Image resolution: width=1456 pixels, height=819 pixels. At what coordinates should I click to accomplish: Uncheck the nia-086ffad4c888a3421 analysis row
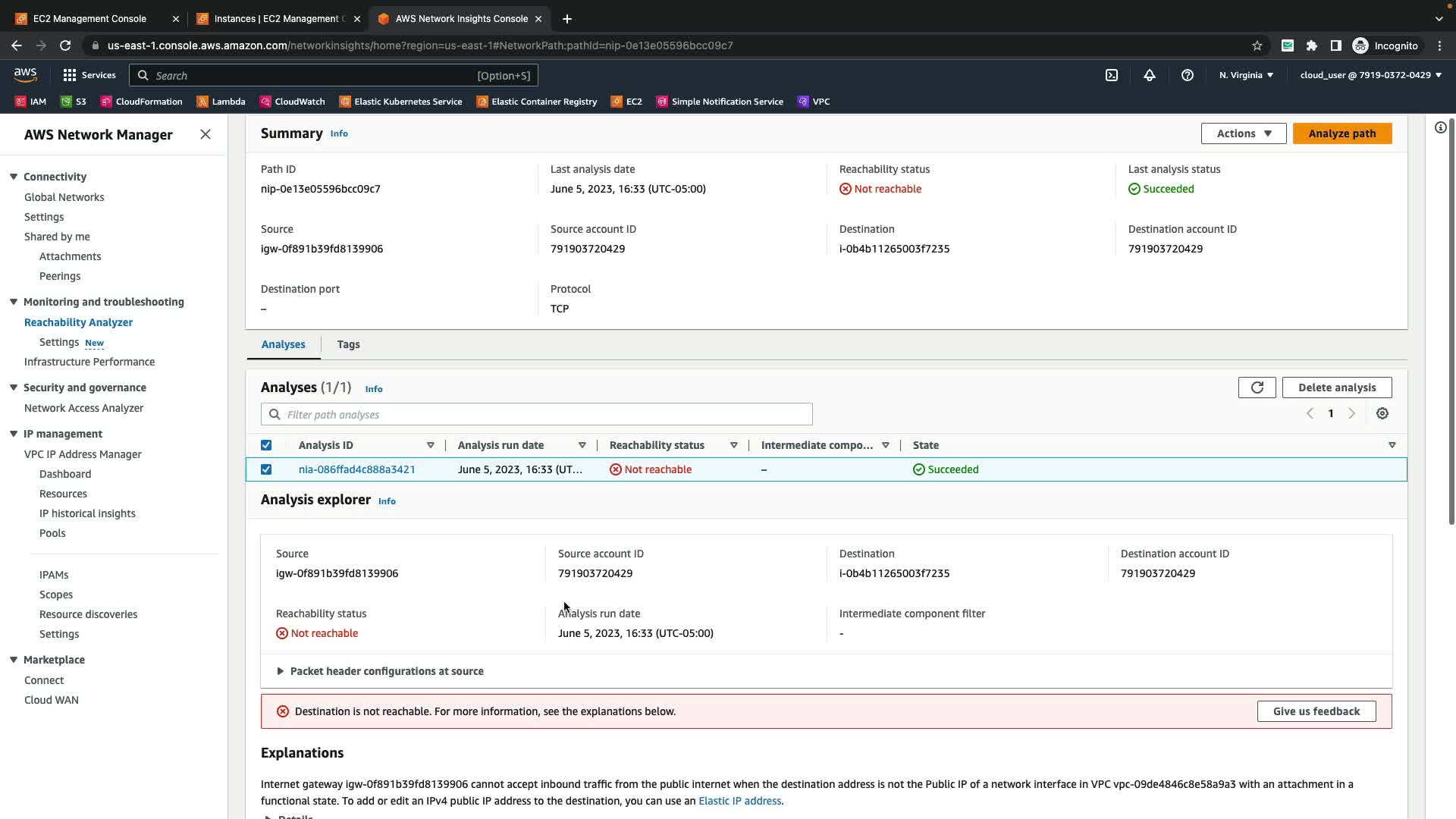click(x=266, y=469)
